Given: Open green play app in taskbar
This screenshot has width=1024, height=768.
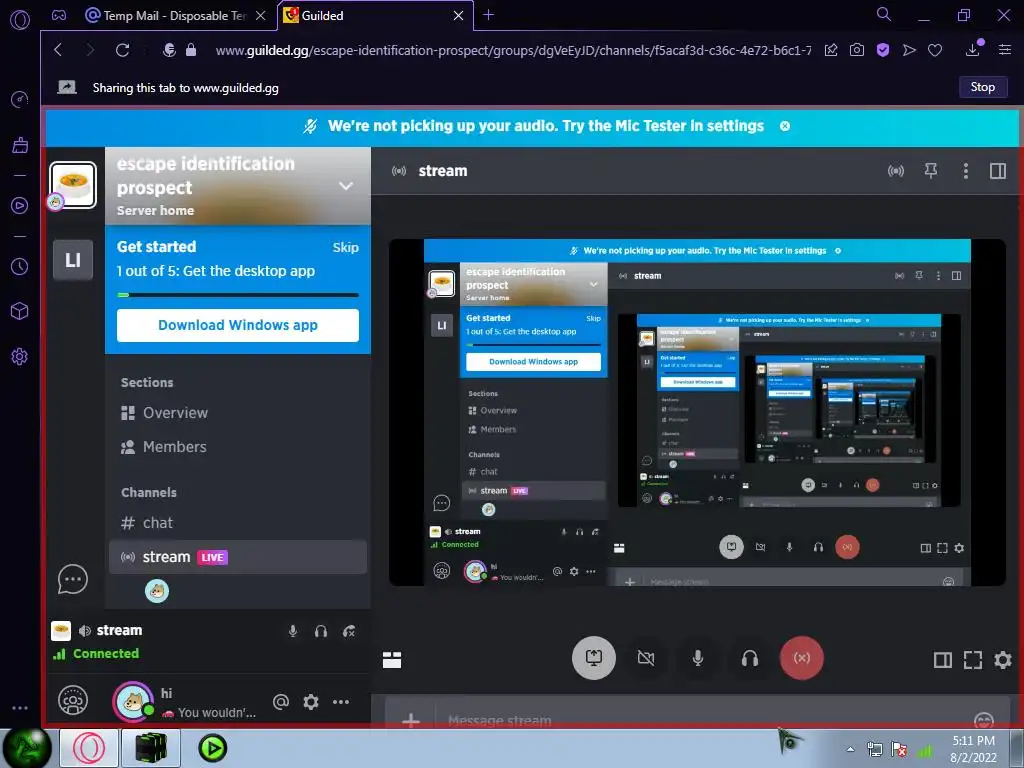Looking at the screenshot, I should point(212,748).
